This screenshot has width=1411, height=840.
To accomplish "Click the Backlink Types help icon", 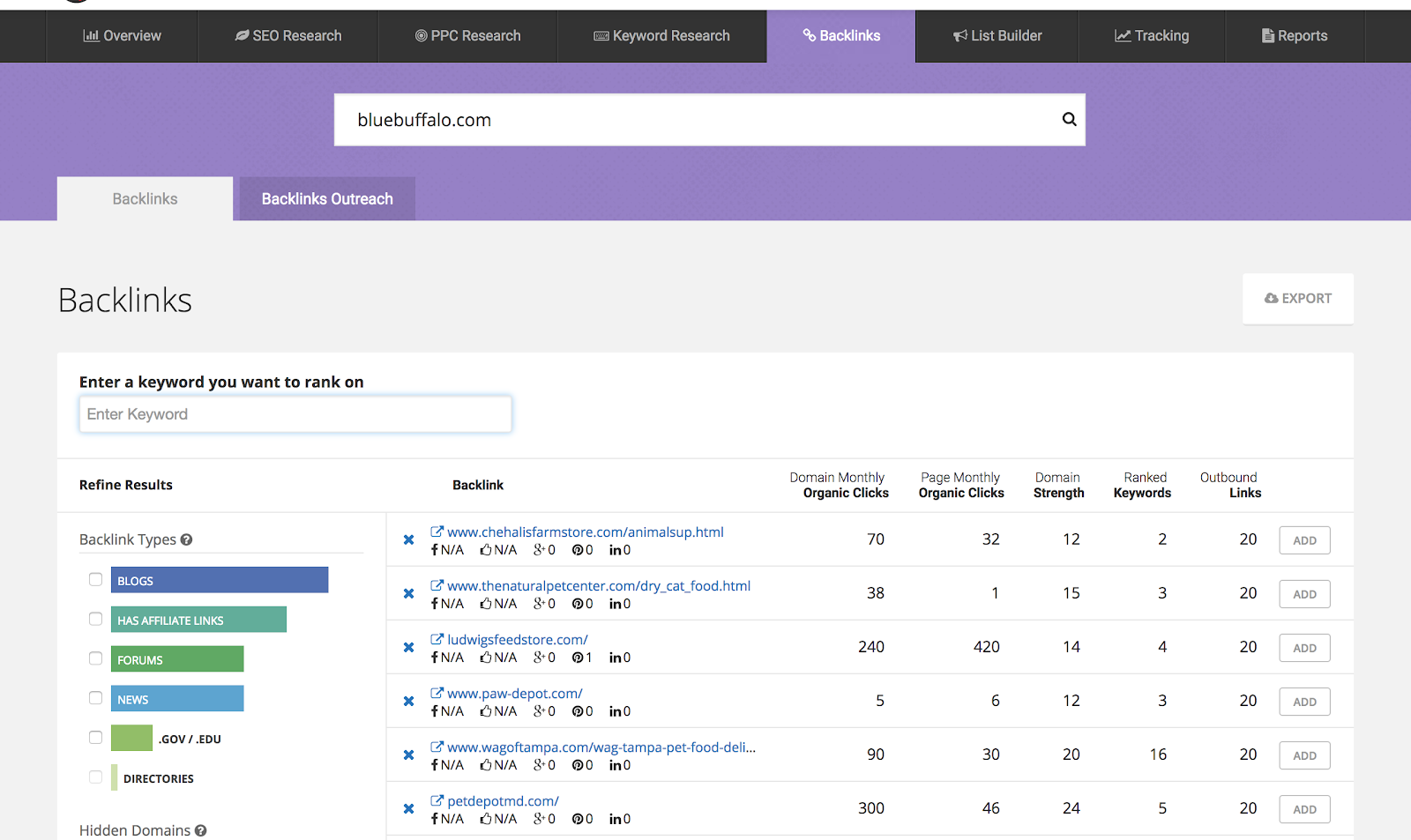I will pyautogui.click(x=186, y=539).
